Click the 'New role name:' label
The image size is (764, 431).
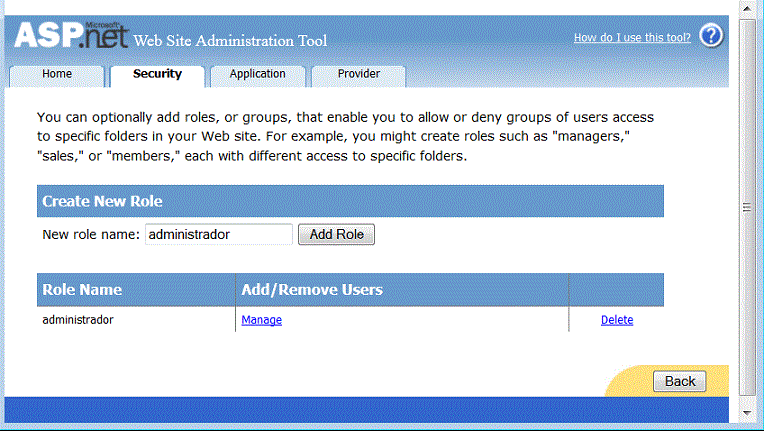pos(91,235)
